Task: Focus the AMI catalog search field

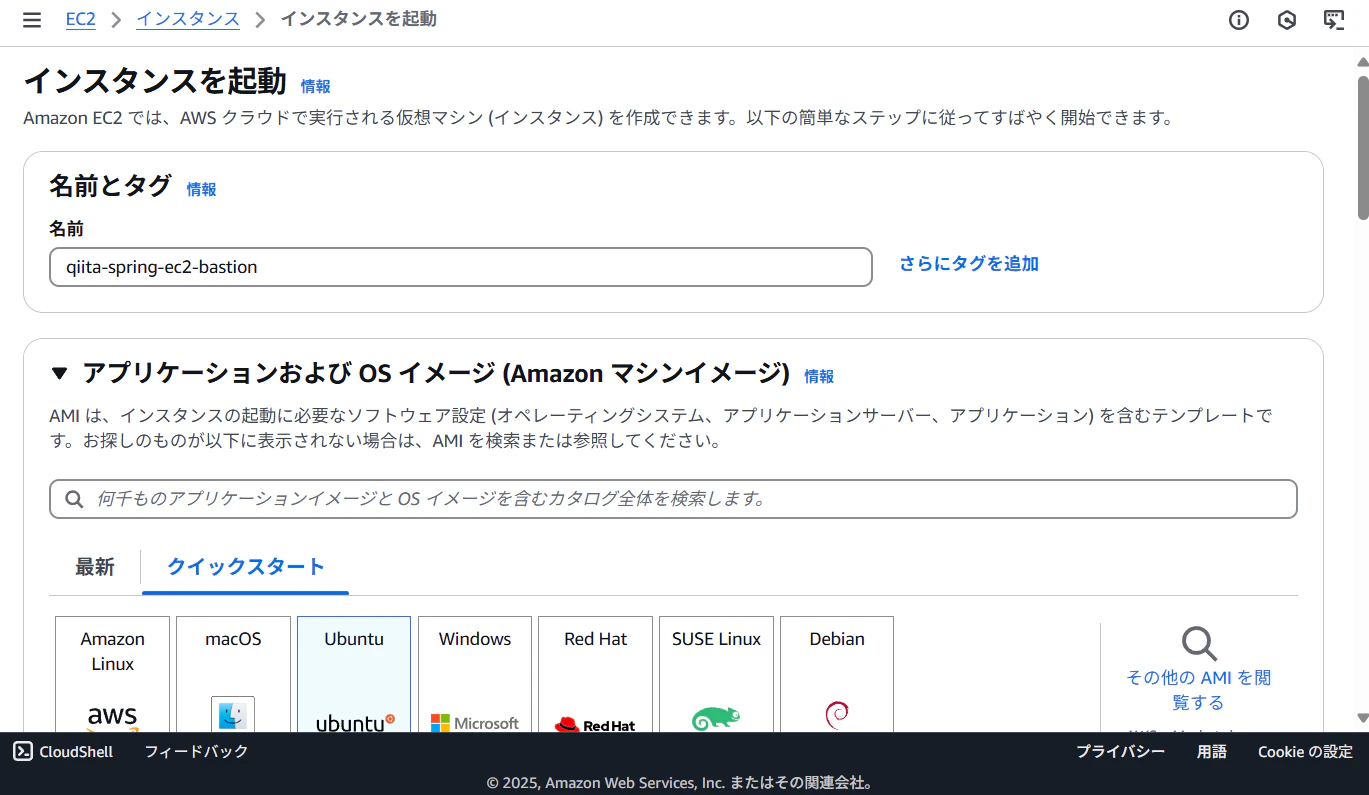Action: tap(673, 499)
